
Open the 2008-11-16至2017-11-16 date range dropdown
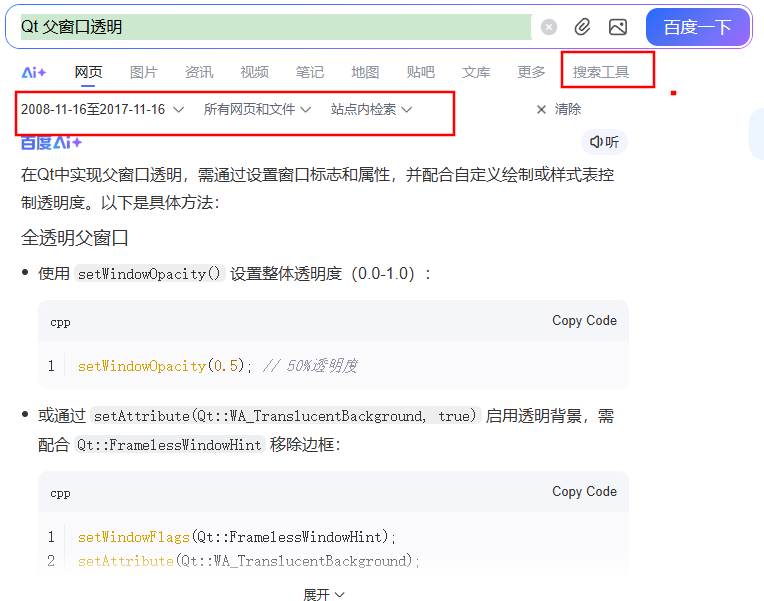click(x=102, y=109)
